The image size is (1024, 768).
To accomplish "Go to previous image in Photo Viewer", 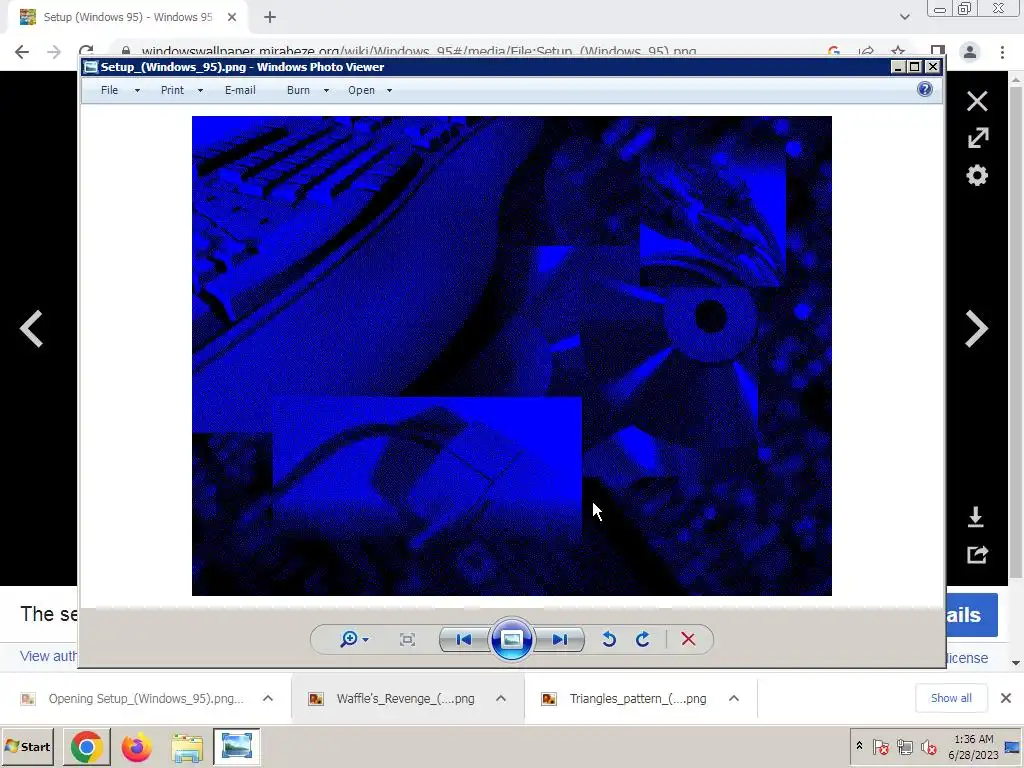I will [464, 639].
